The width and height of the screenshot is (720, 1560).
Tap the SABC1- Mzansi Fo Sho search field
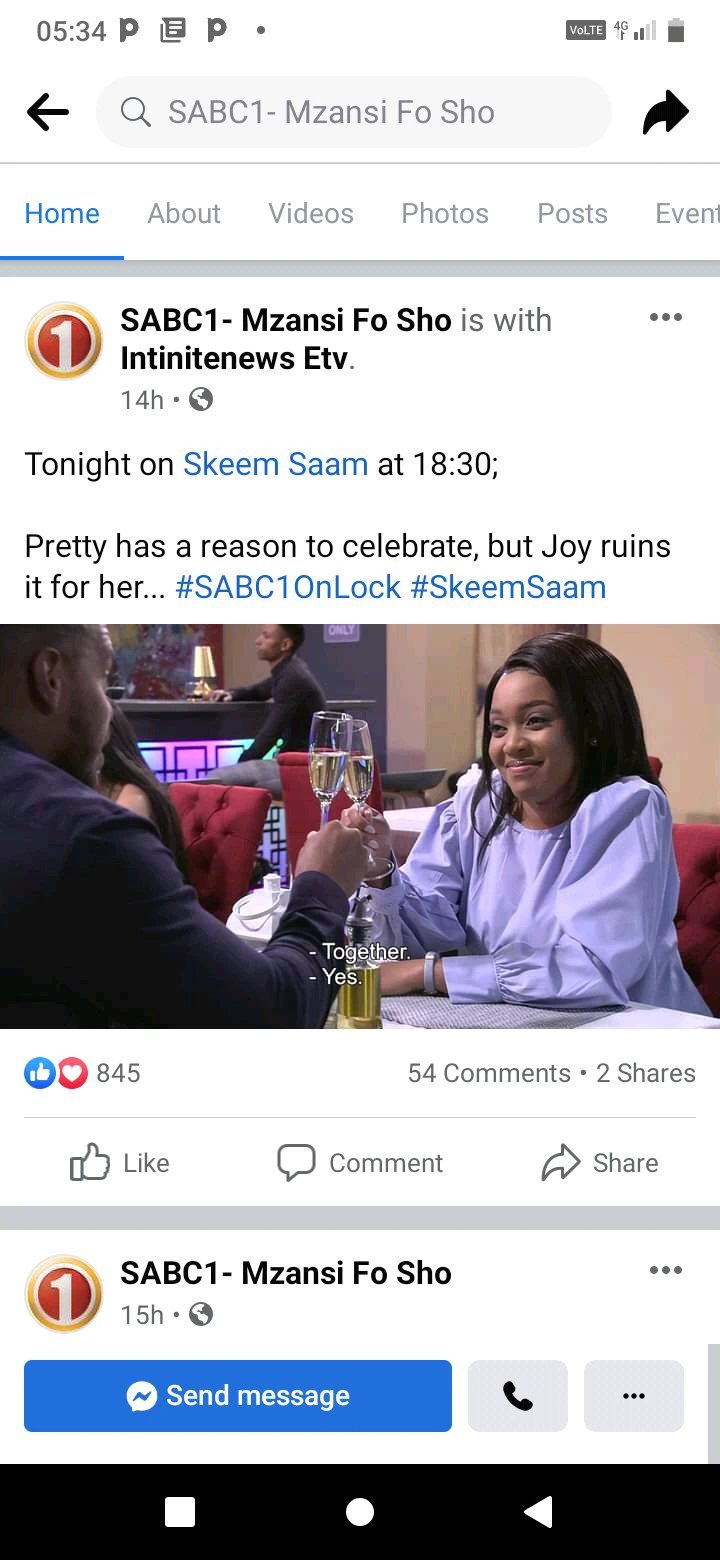[x=354, y=112]
